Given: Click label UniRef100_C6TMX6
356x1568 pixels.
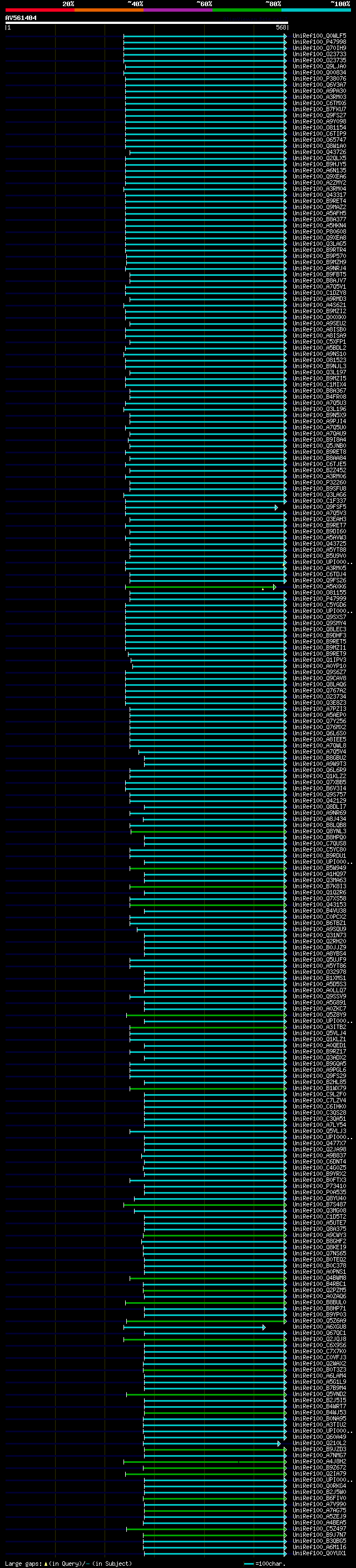Looking at the screenshot, I should 319,103.
